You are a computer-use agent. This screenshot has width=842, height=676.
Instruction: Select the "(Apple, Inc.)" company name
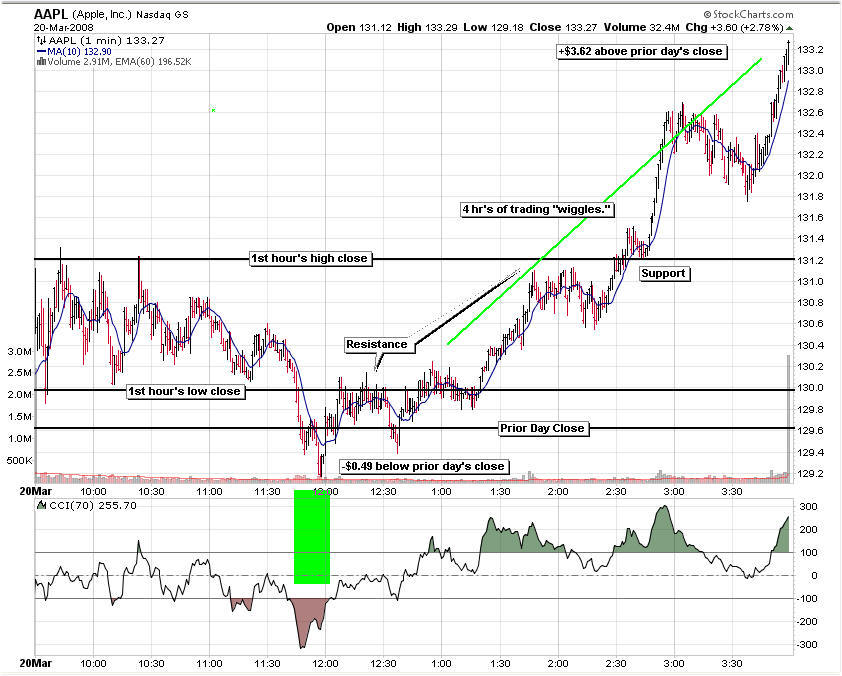click(x=101, y=15)
